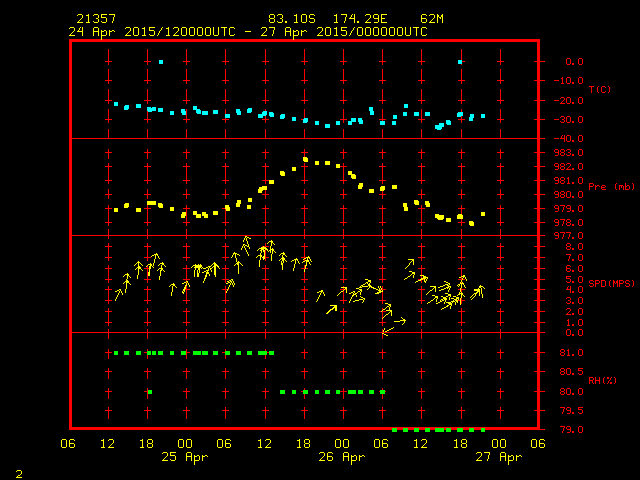Click the SPD(MPS) wind speed axis label
The height and width of the screenshot is (480, 640).
pyautogui.click(x=611, y=283)
